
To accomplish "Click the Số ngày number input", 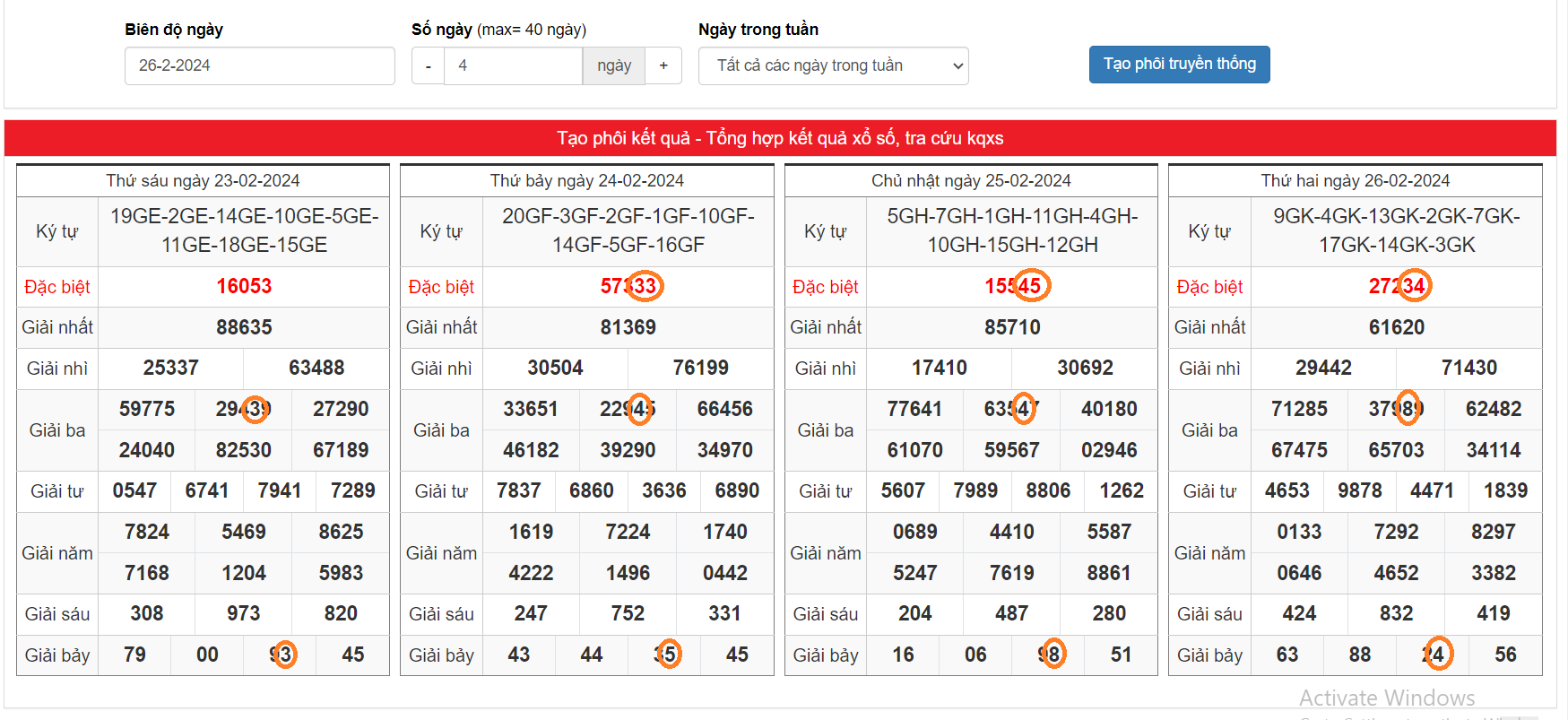I will tap(513, 66).
